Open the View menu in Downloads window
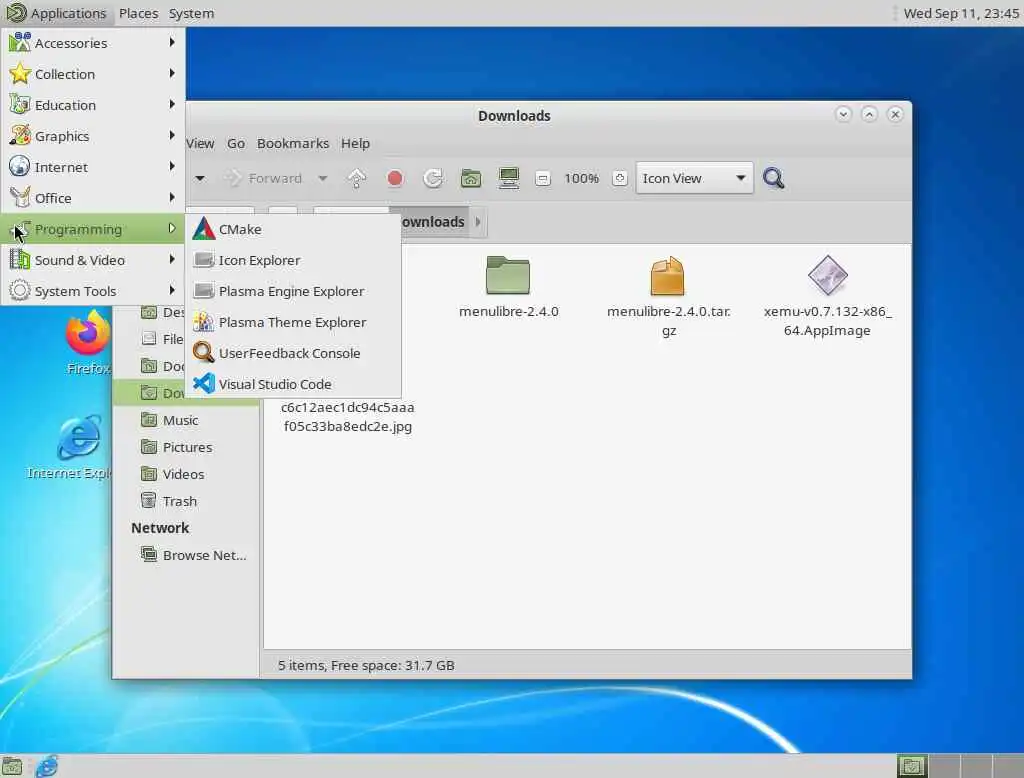1024x778 pixels. [x=200, y=143]
